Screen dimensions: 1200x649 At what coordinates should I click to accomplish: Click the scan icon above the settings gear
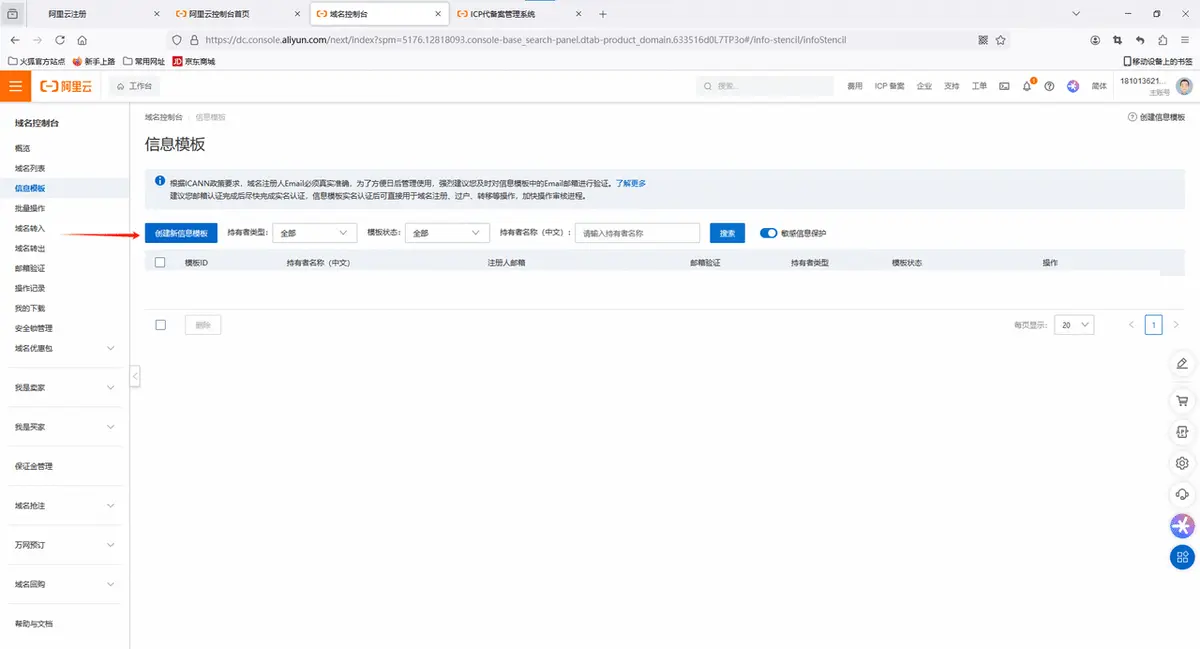(x=1182, y=432)
